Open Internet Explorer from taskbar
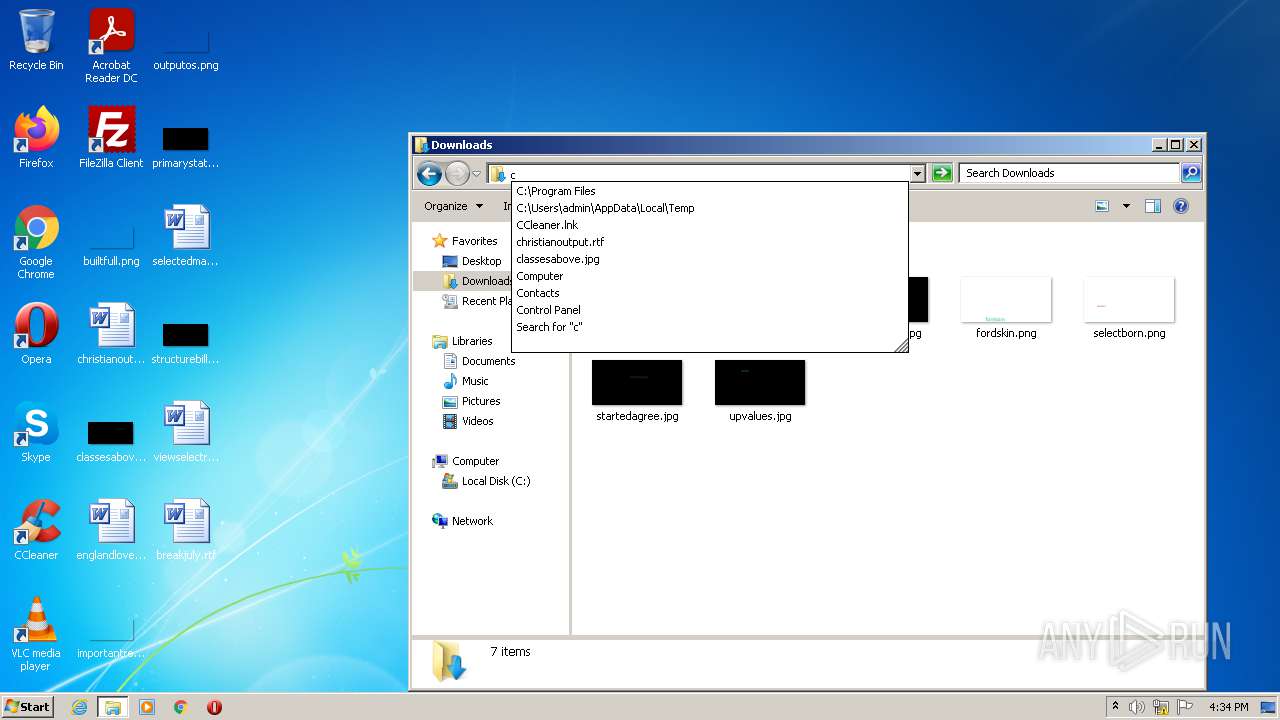The width and height of the screenshot is (1280, 720). click(x=79, y=707)
